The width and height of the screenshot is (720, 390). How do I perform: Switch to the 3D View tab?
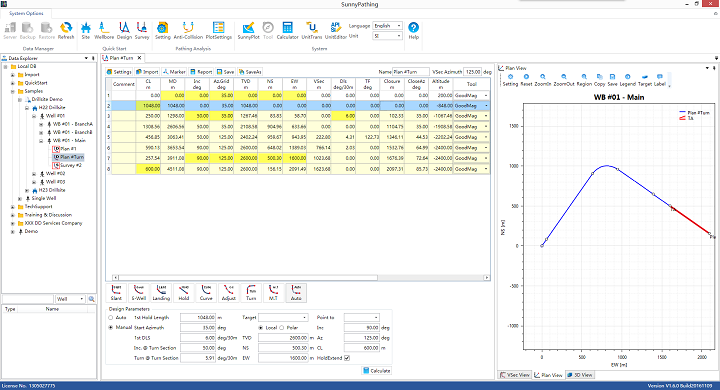[x=580, y=375]
